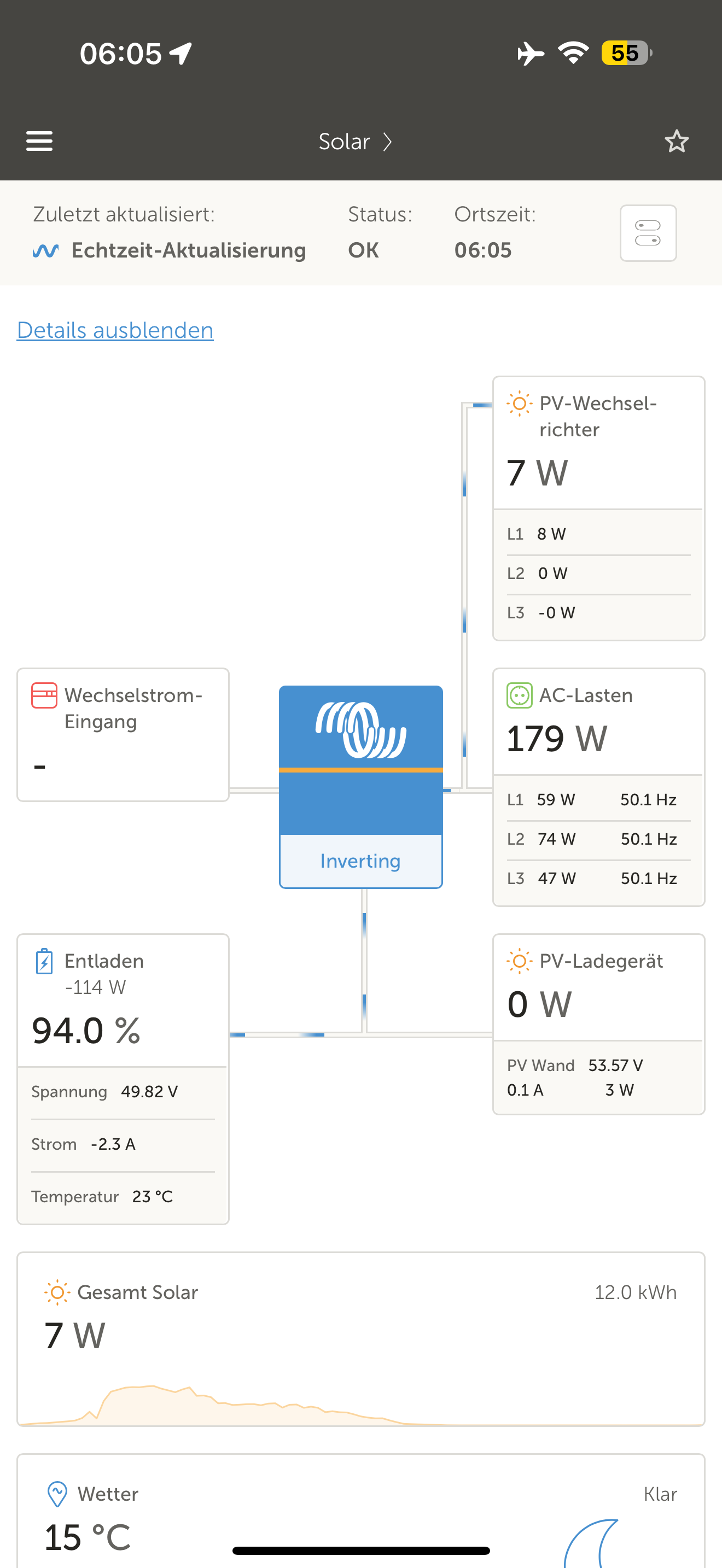
Task: Open the hamburger navigation menu
Action: (39, 141)
